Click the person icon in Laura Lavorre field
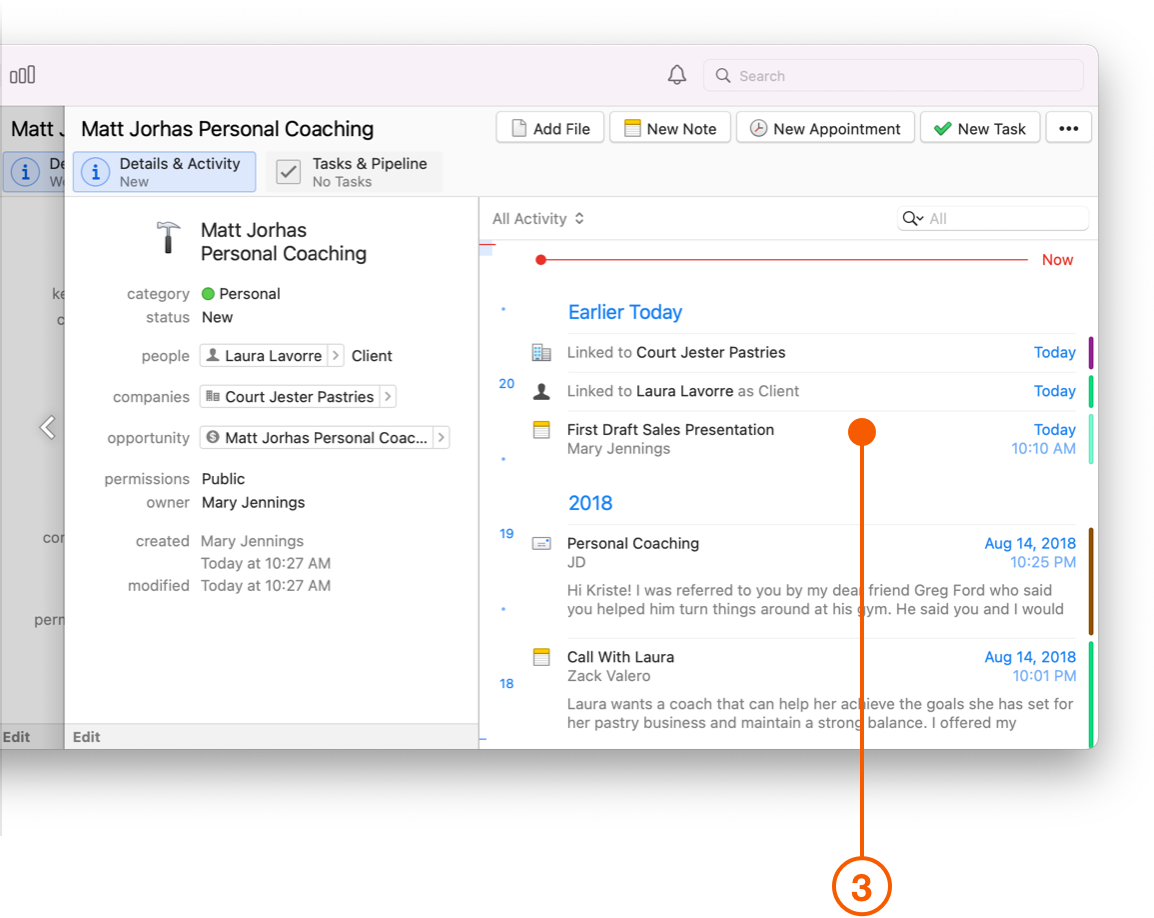Viewport: 1154px width, 918px height. pyautogui.click(x=213, y=355)
